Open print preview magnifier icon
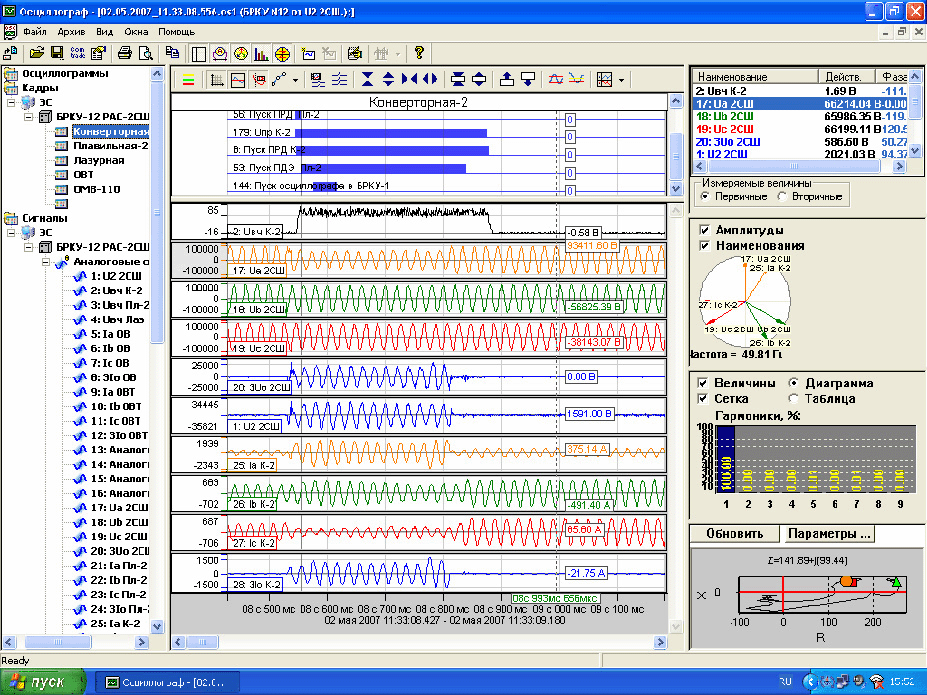Image resolution: width=927 pixels, height=695 pixels. tap(145, 53)
